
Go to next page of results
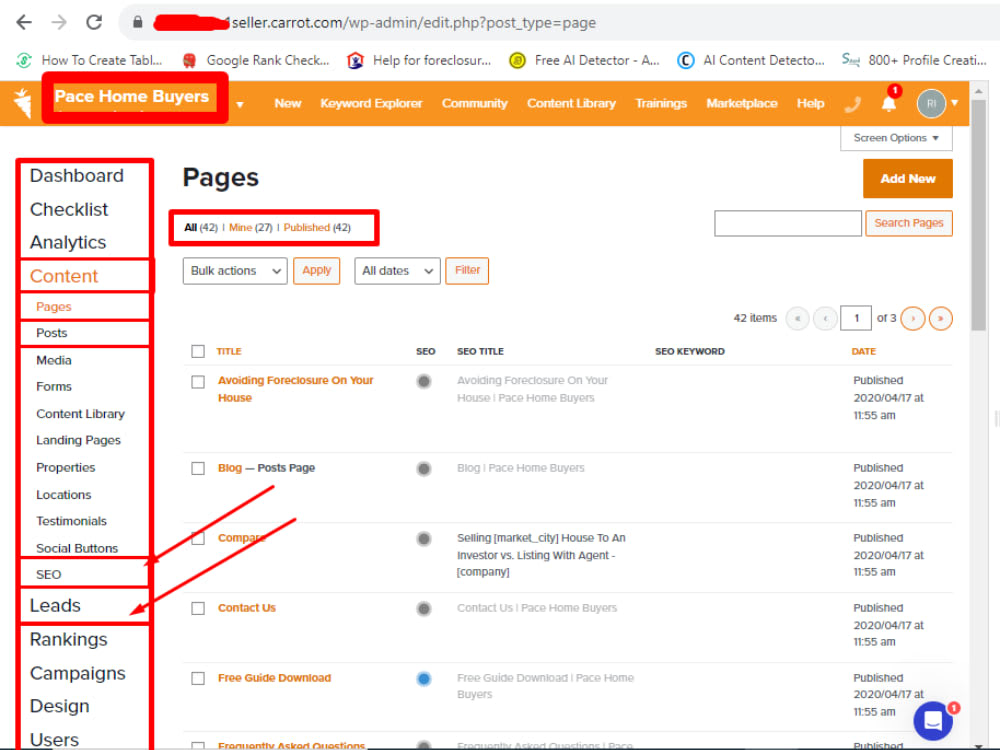[913, 318]
